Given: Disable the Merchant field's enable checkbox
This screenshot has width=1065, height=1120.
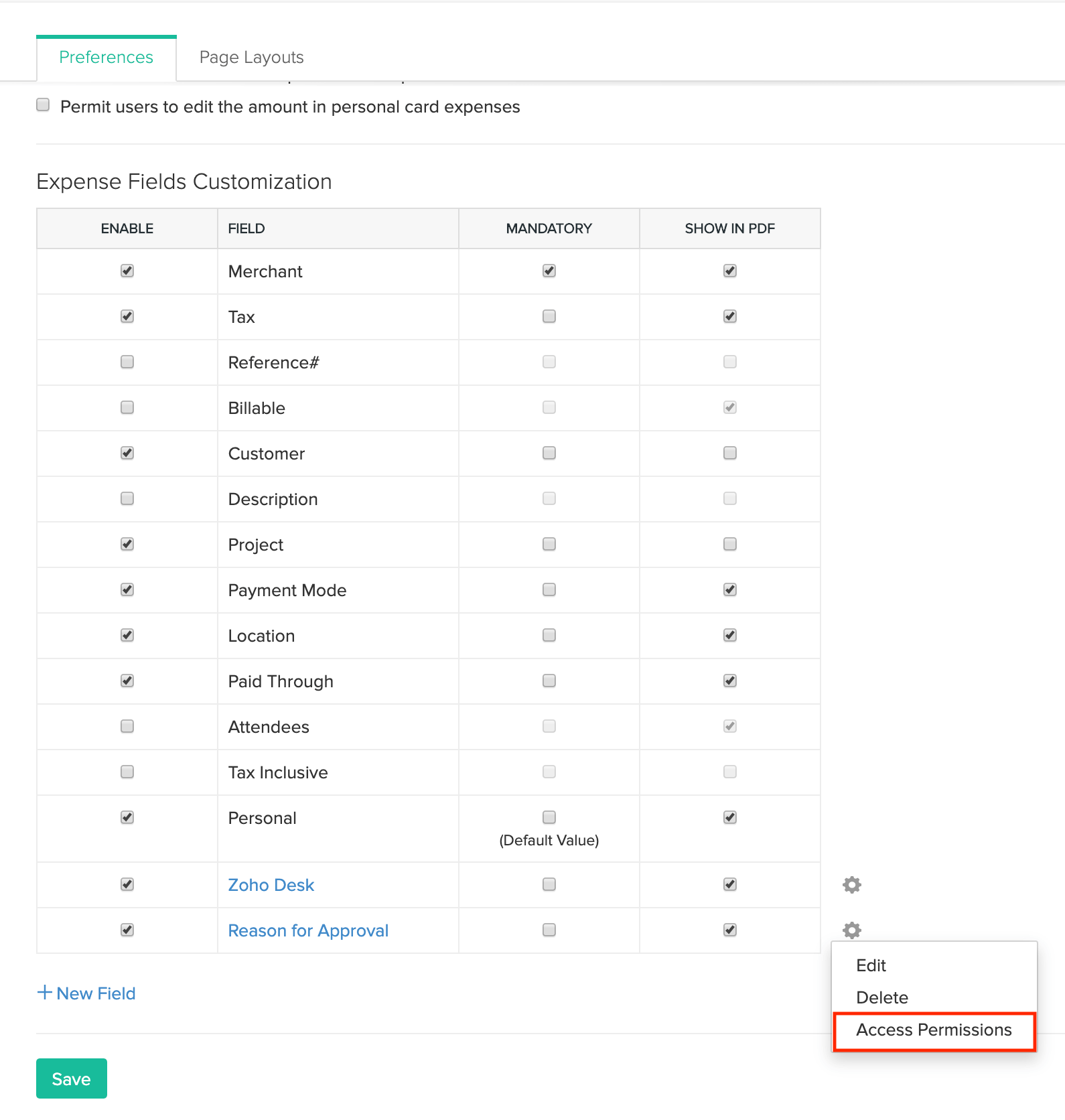Looking at the screenshot, I should pos(127,271).
